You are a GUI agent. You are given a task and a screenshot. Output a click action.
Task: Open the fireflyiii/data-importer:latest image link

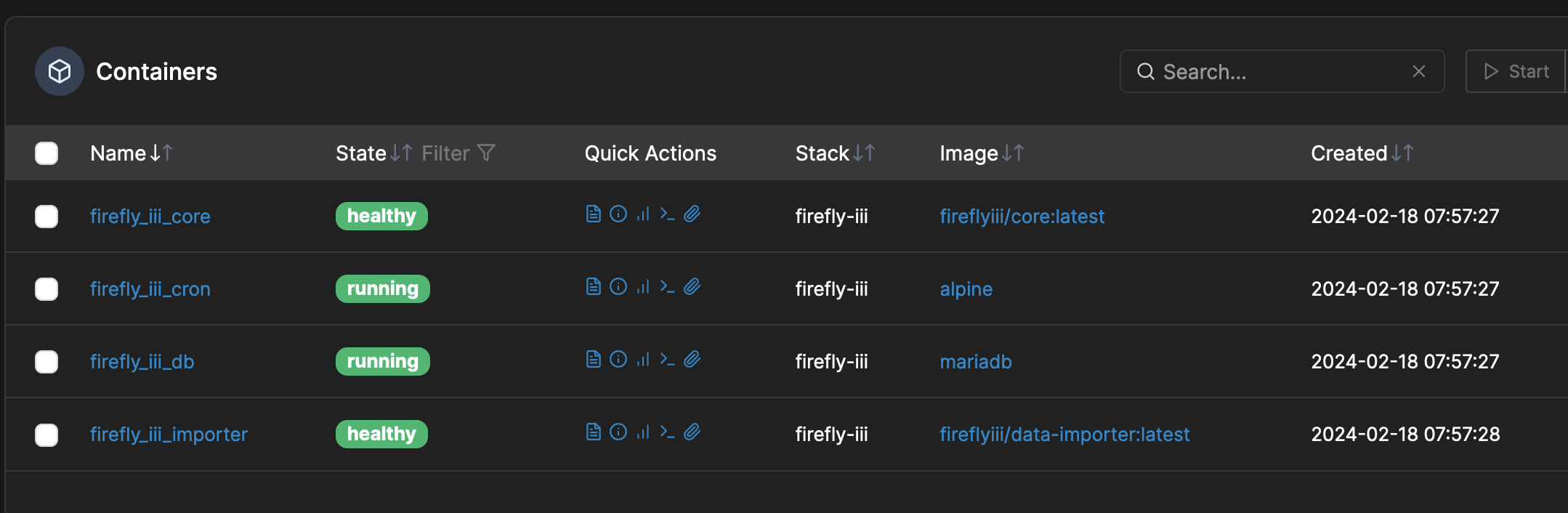(1064, 435)
